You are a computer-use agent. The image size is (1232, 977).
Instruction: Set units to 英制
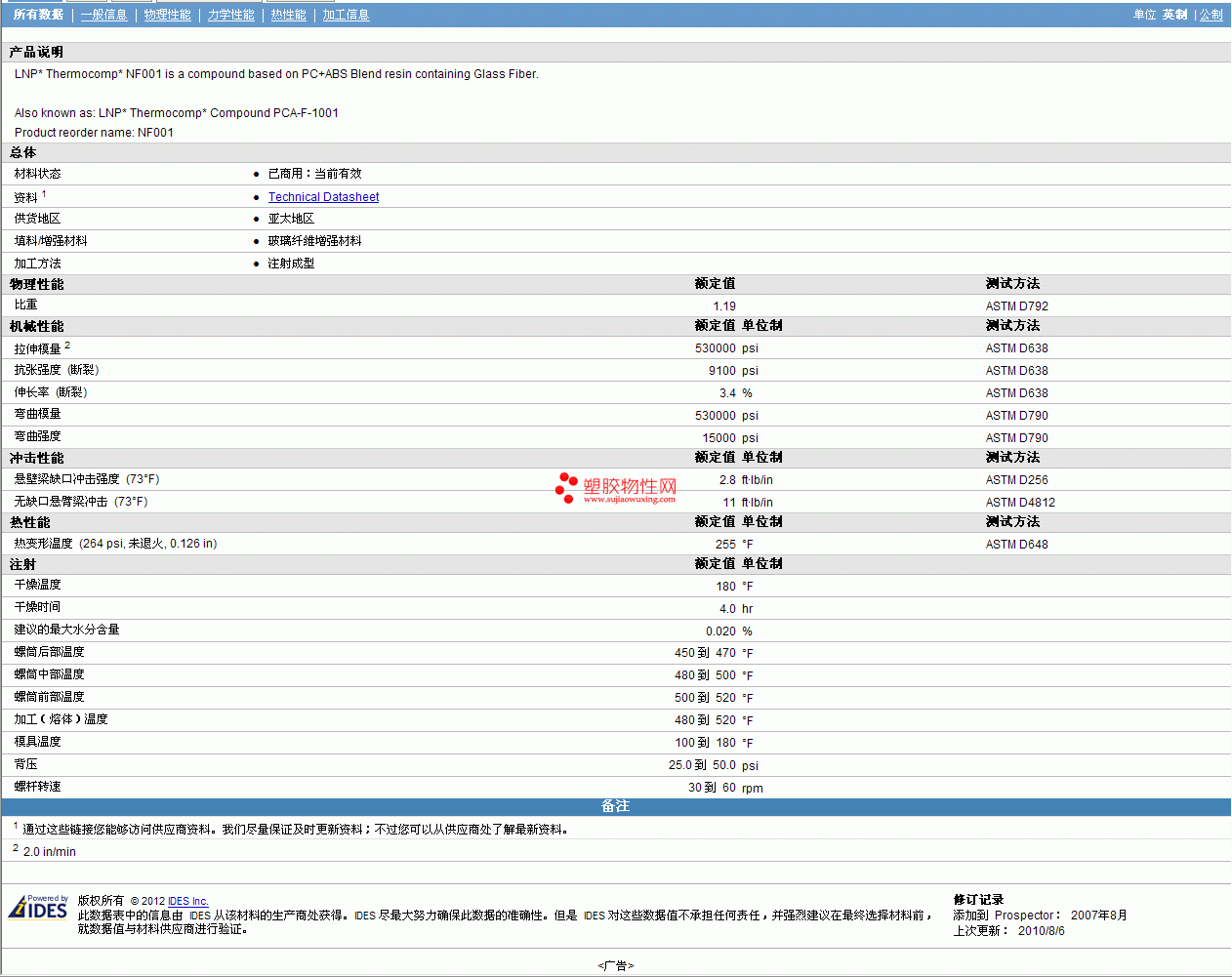[x=1174, y=15]
